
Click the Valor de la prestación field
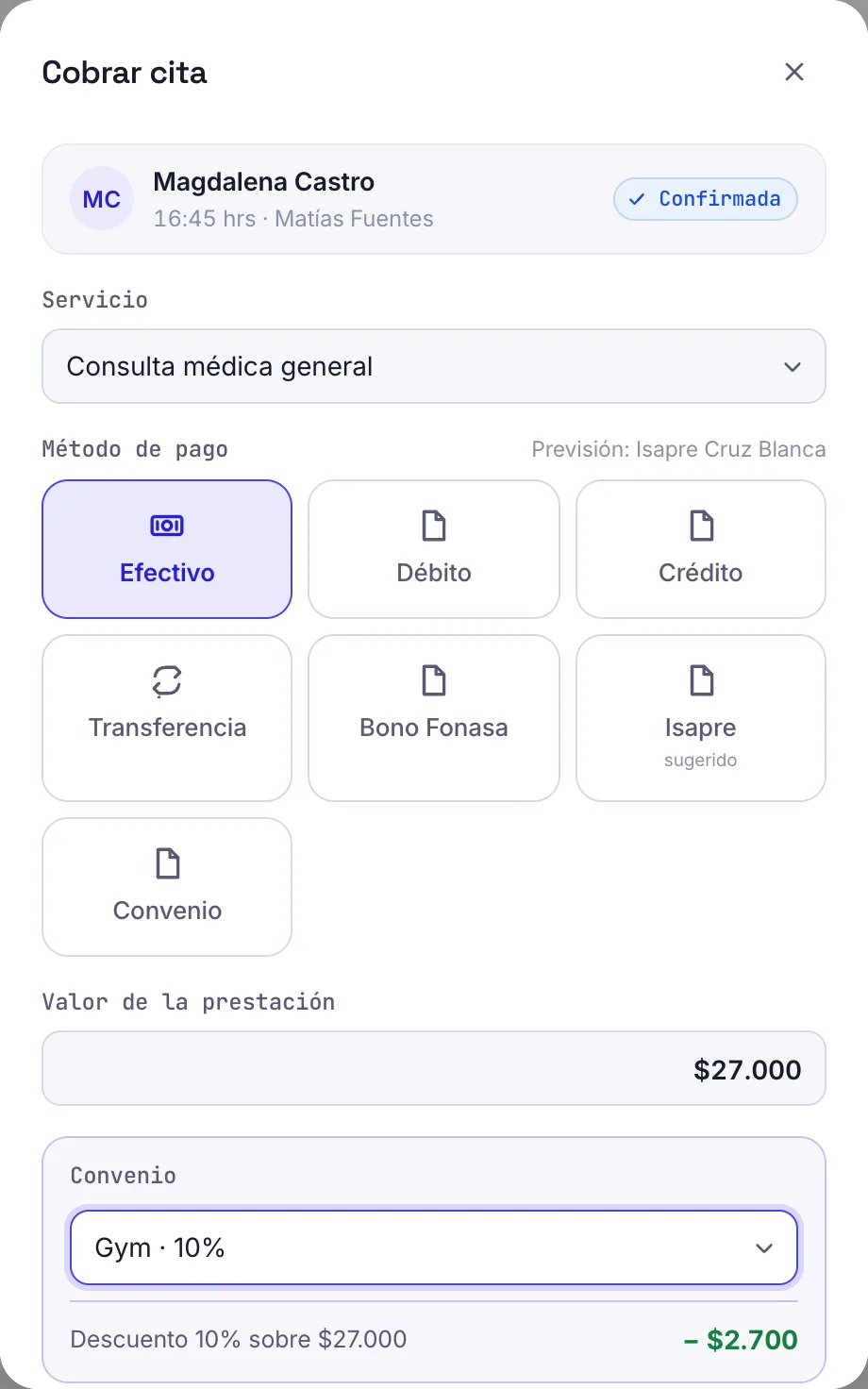(434, 1068)
